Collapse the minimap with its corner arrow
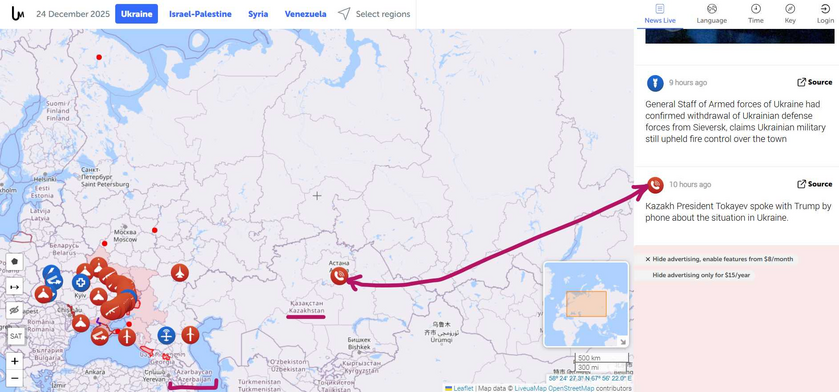 [x=623, y=342]
